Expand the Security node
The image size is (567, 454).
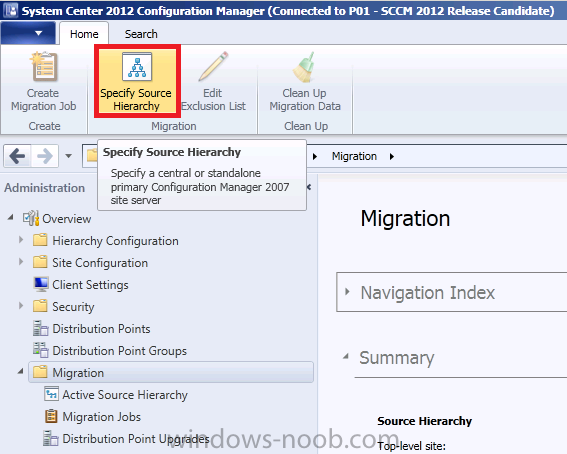[x=21, y=306]
